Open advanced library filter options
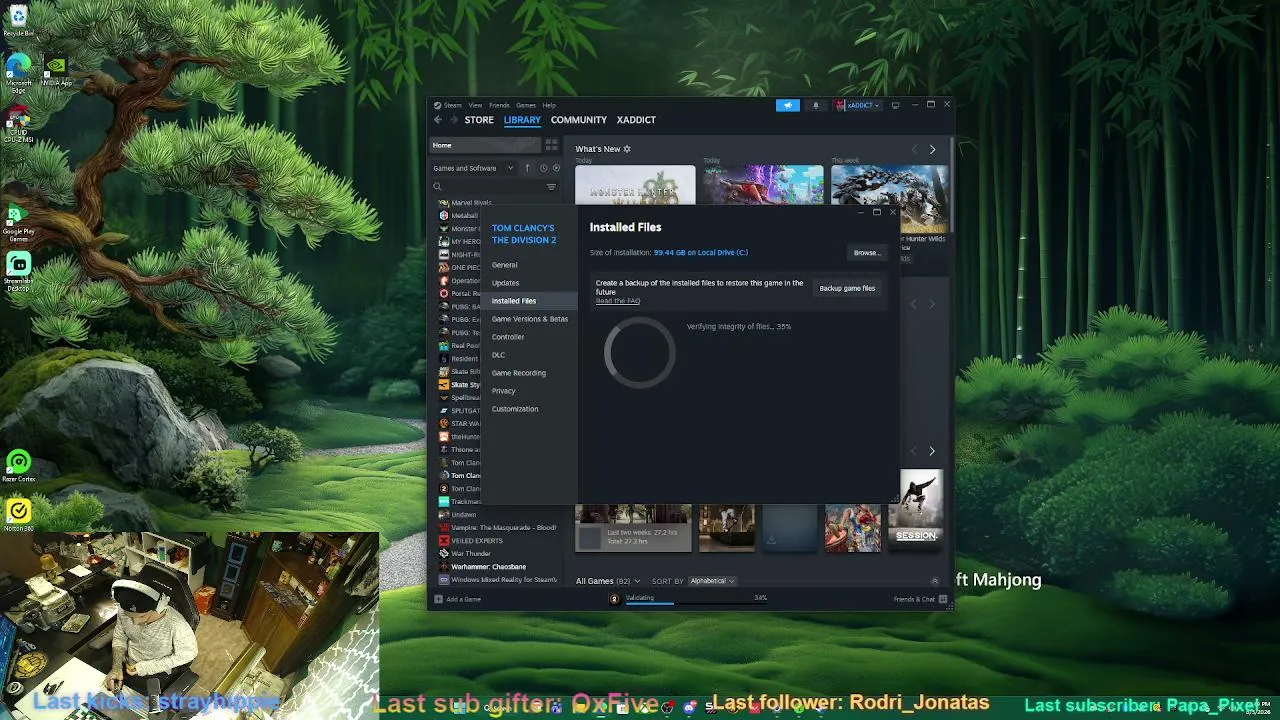Viewport: 1280px width, 720px height. (551, 187)
